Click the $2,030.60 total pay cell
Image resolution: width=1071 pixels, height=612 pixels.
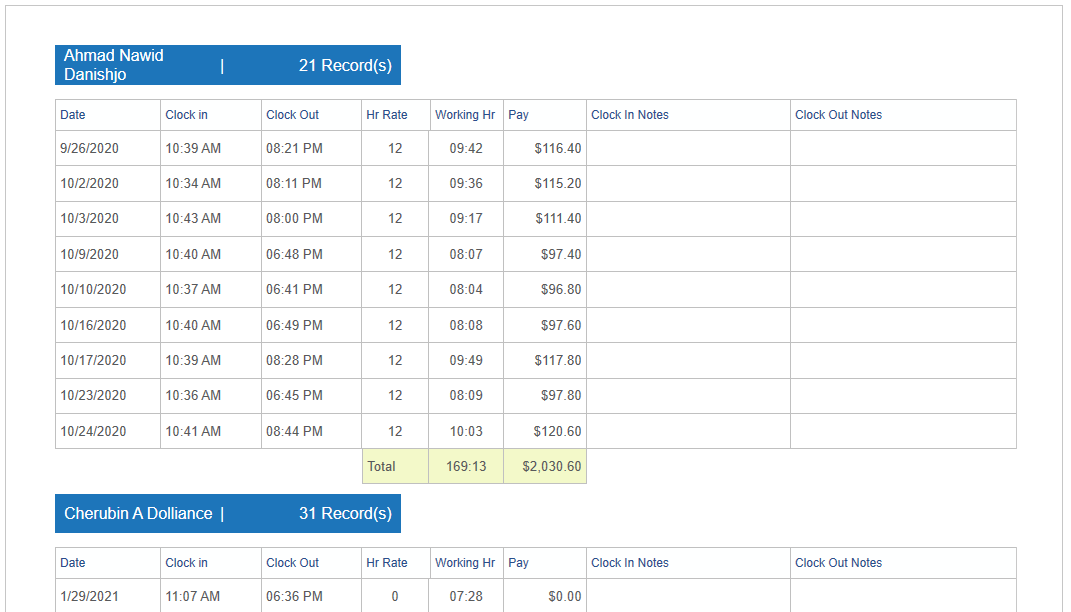click(x=549, y=466)
